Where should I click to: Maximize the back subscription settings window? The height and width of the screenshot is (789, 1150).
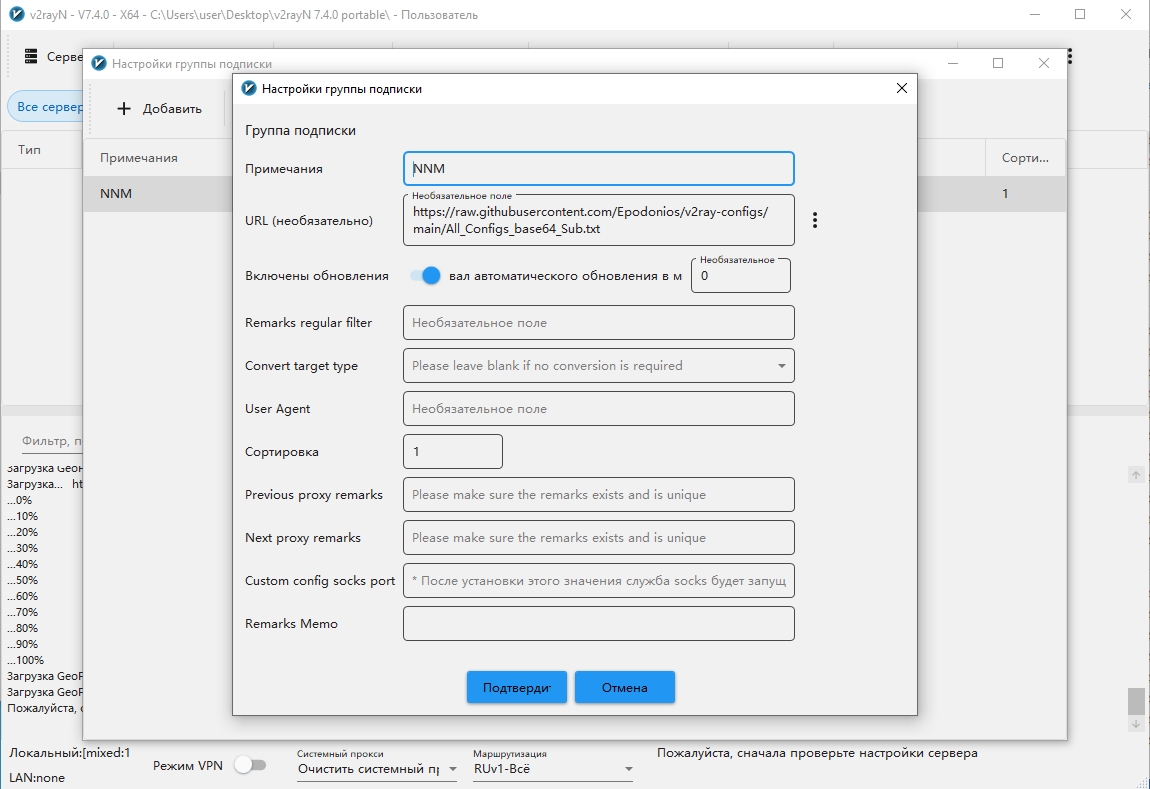998,63
